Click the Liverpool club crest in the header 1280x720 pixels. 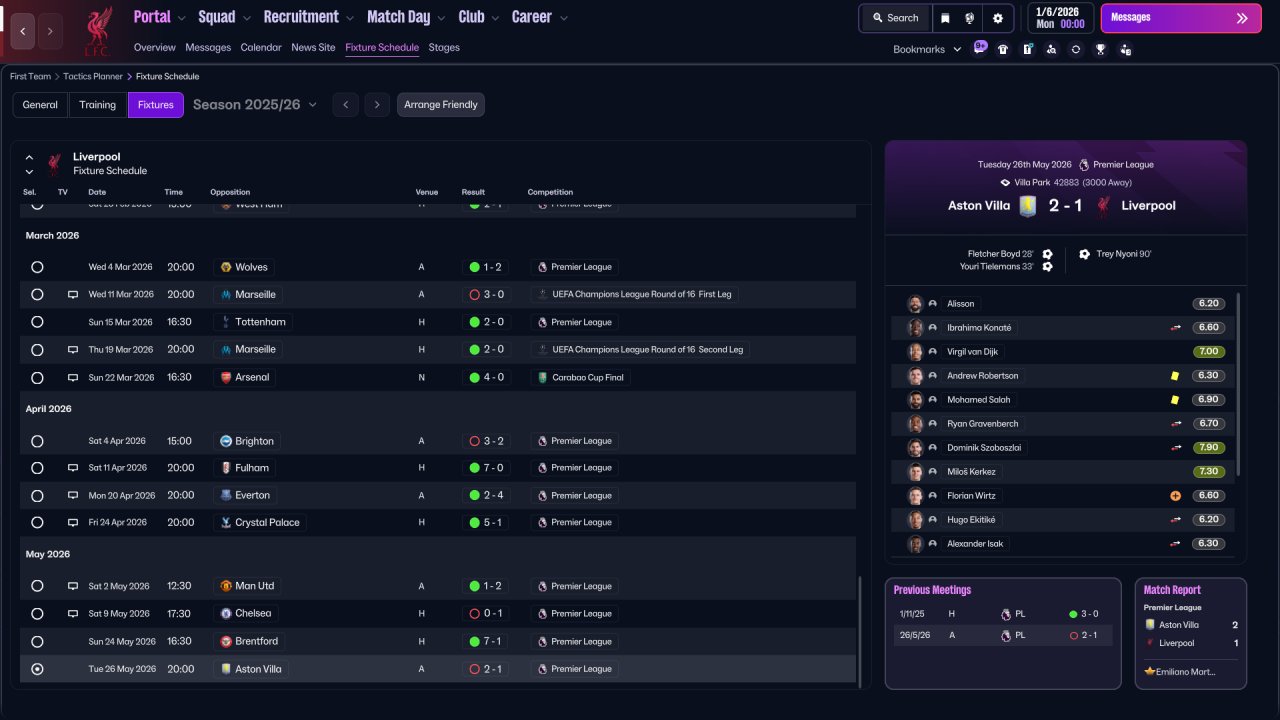tap(97, 31)
